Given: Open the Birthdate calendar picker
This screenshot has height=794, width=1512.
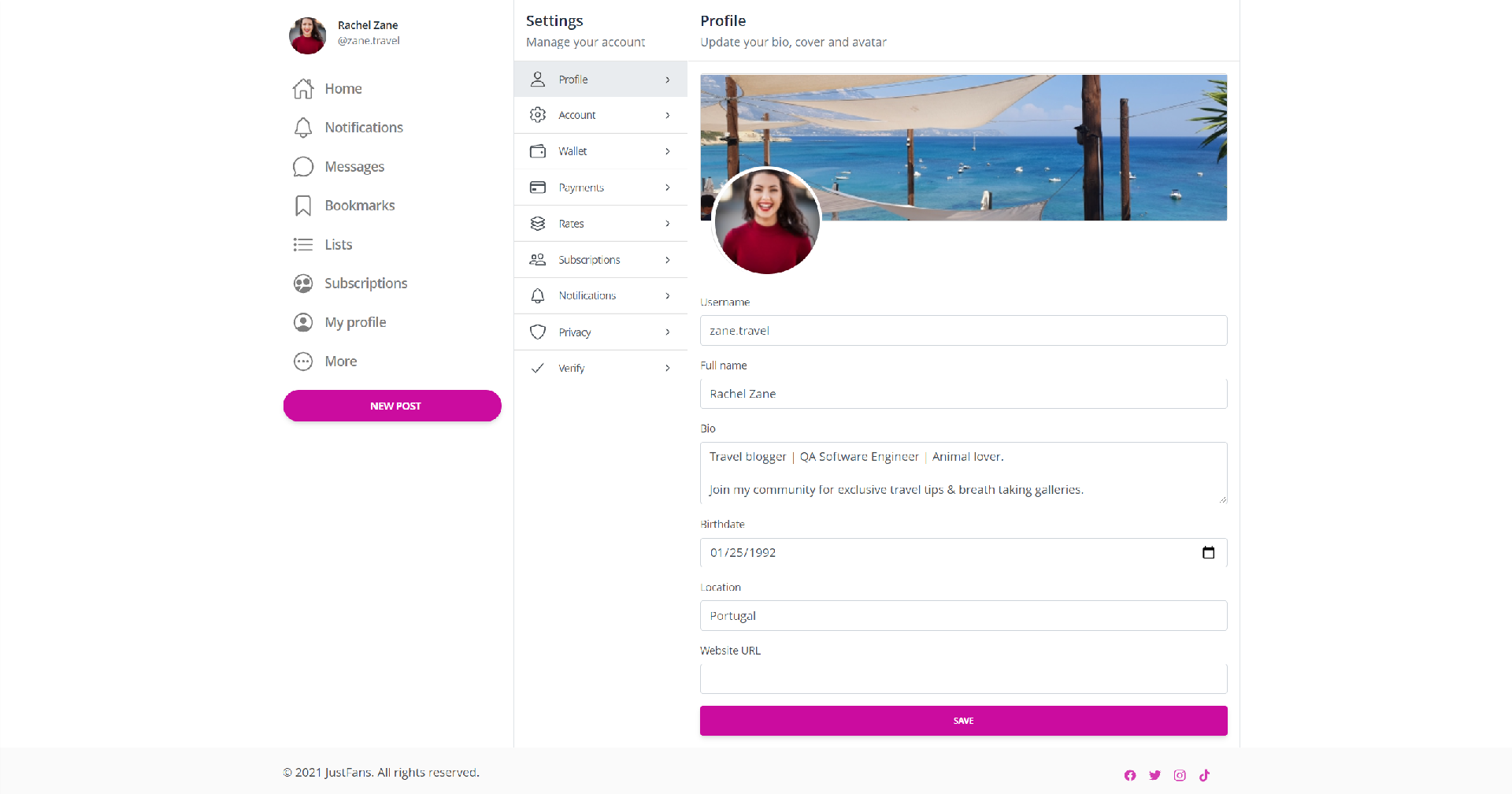Looking at the screenshot, I should [x=1208, y=553].
